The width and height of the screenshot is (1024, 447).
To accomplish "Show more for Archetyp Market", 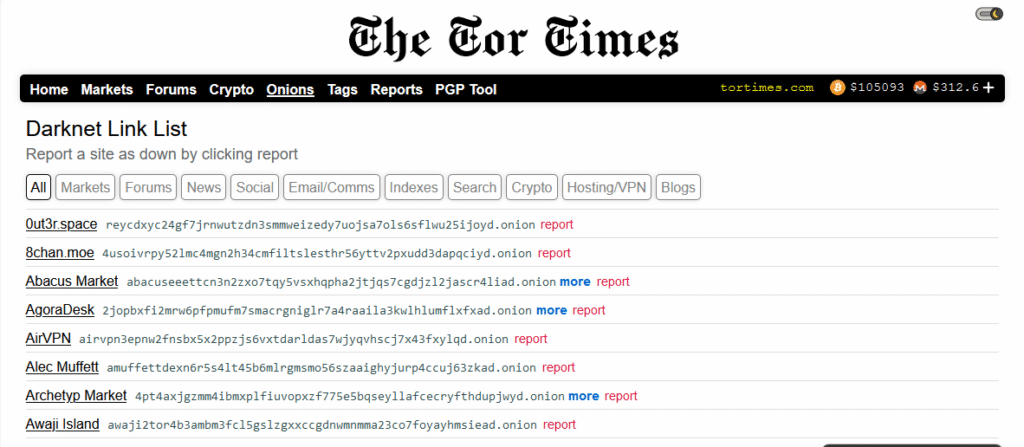I will pos(583,396).
